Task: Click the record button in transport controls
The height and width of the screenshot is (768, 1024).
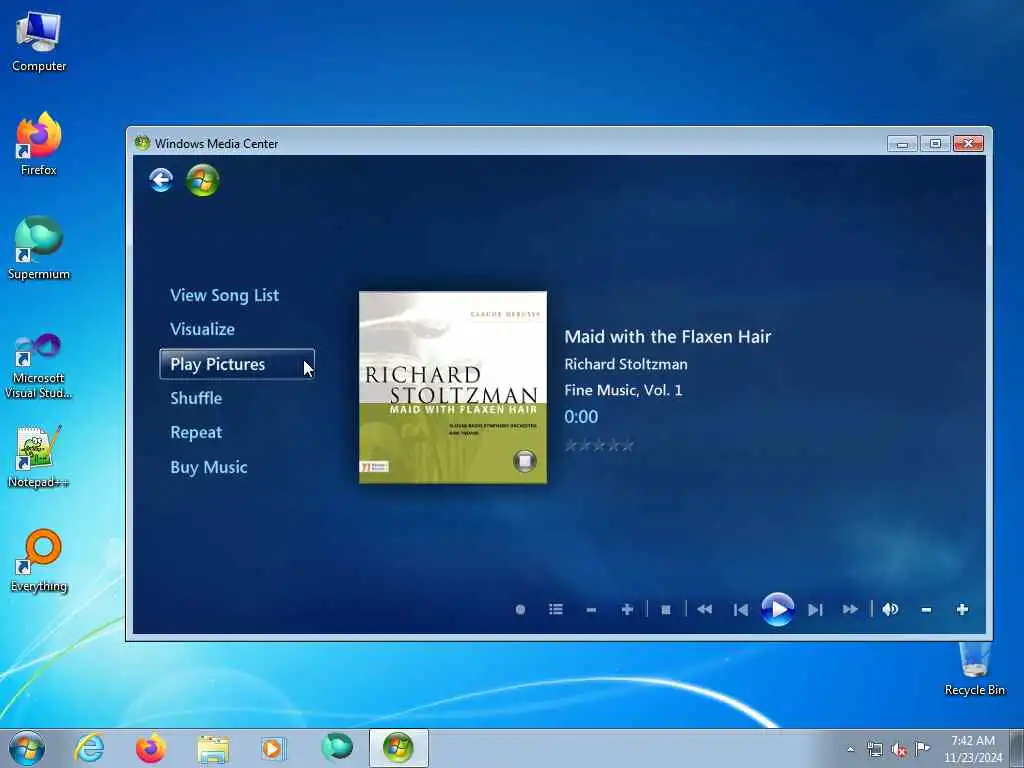Action: [x=520, y=609]
